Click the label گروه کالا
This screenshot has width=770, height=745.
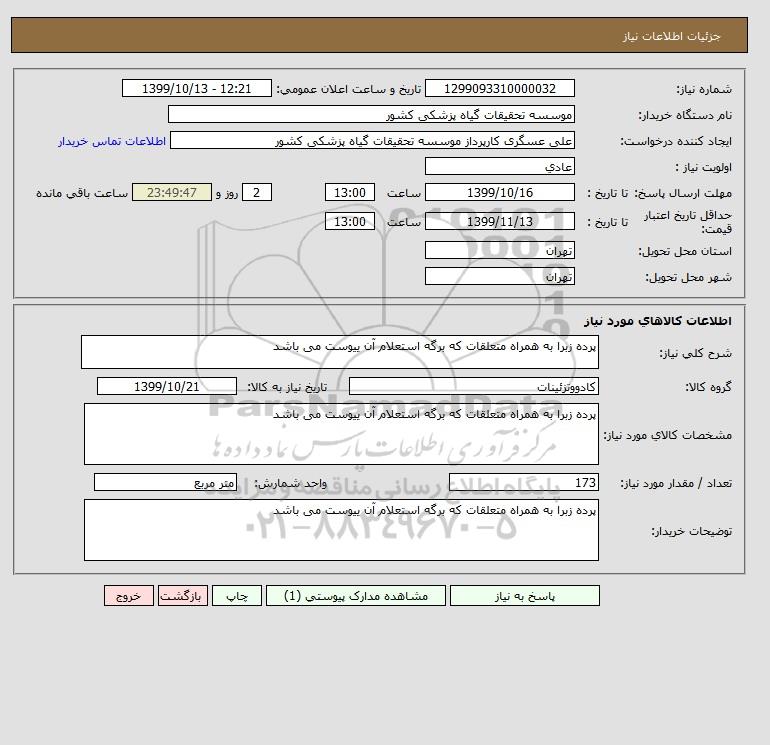pos(709,387)
